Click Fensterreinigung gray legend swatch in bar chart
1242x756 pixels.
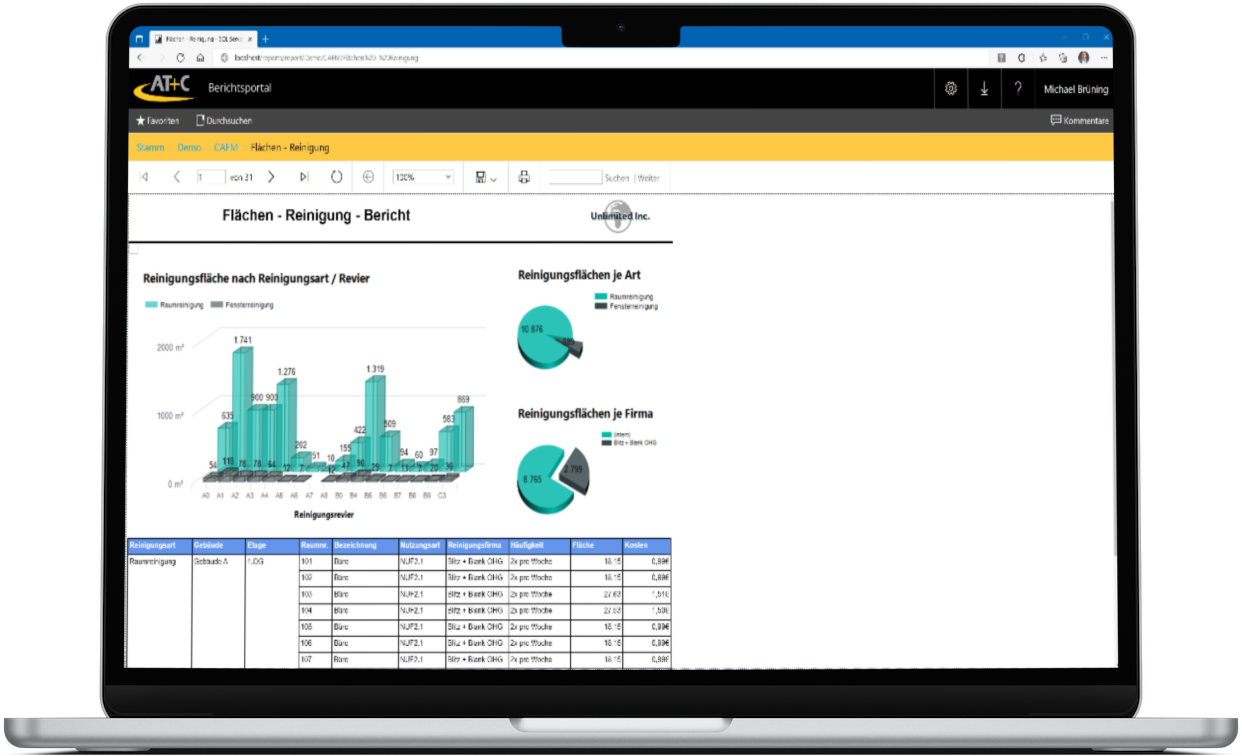(x=217, y=304)
